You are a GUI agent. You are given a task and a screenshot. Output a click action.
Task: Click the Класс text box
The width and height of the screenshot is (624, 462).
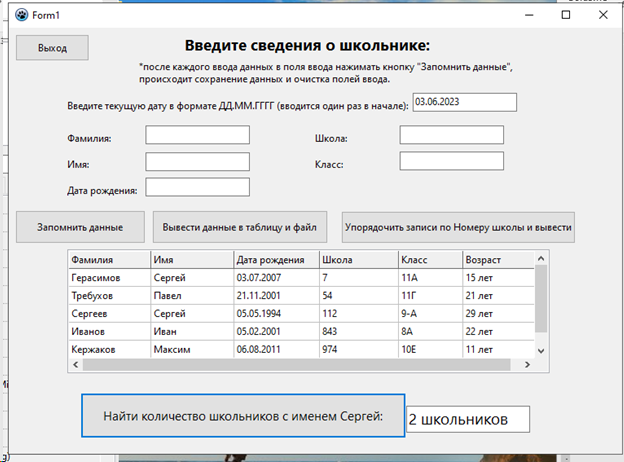click(451, 162)
